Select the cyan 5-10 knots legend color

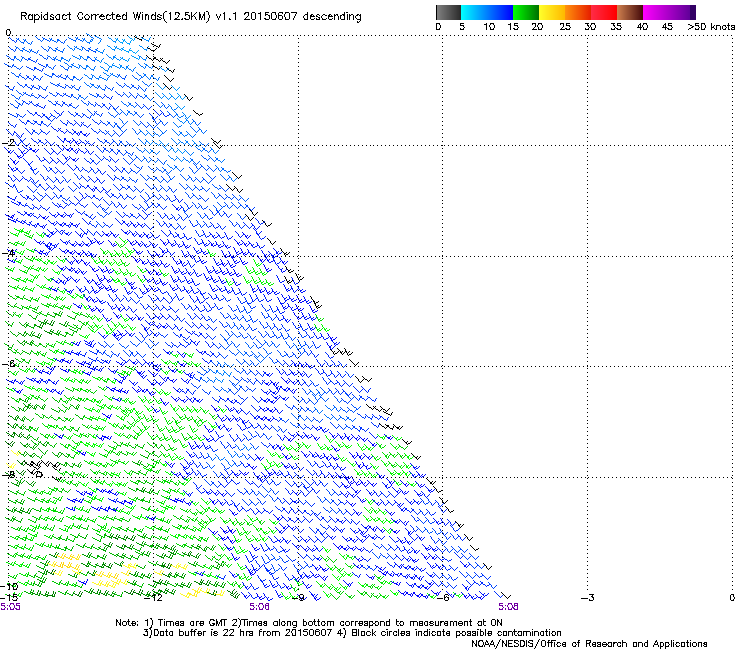pos(474,12)
